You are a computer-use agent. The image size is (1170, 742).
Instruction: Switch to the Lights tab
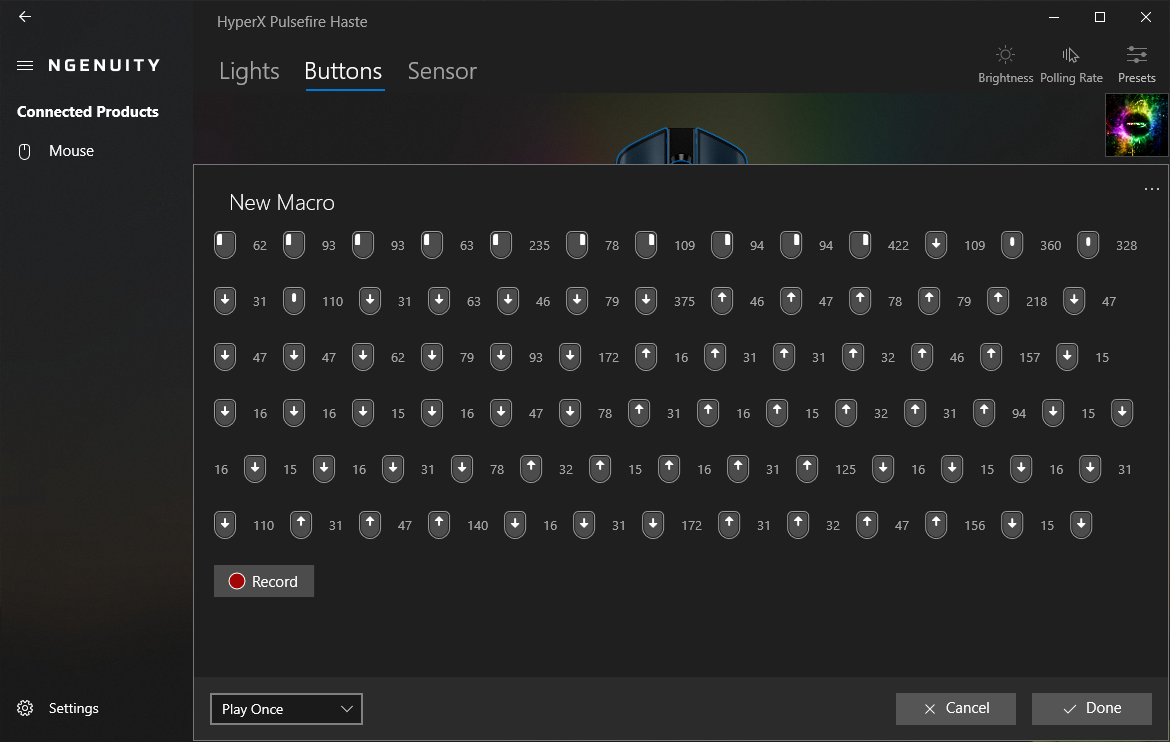pos(249,71)
